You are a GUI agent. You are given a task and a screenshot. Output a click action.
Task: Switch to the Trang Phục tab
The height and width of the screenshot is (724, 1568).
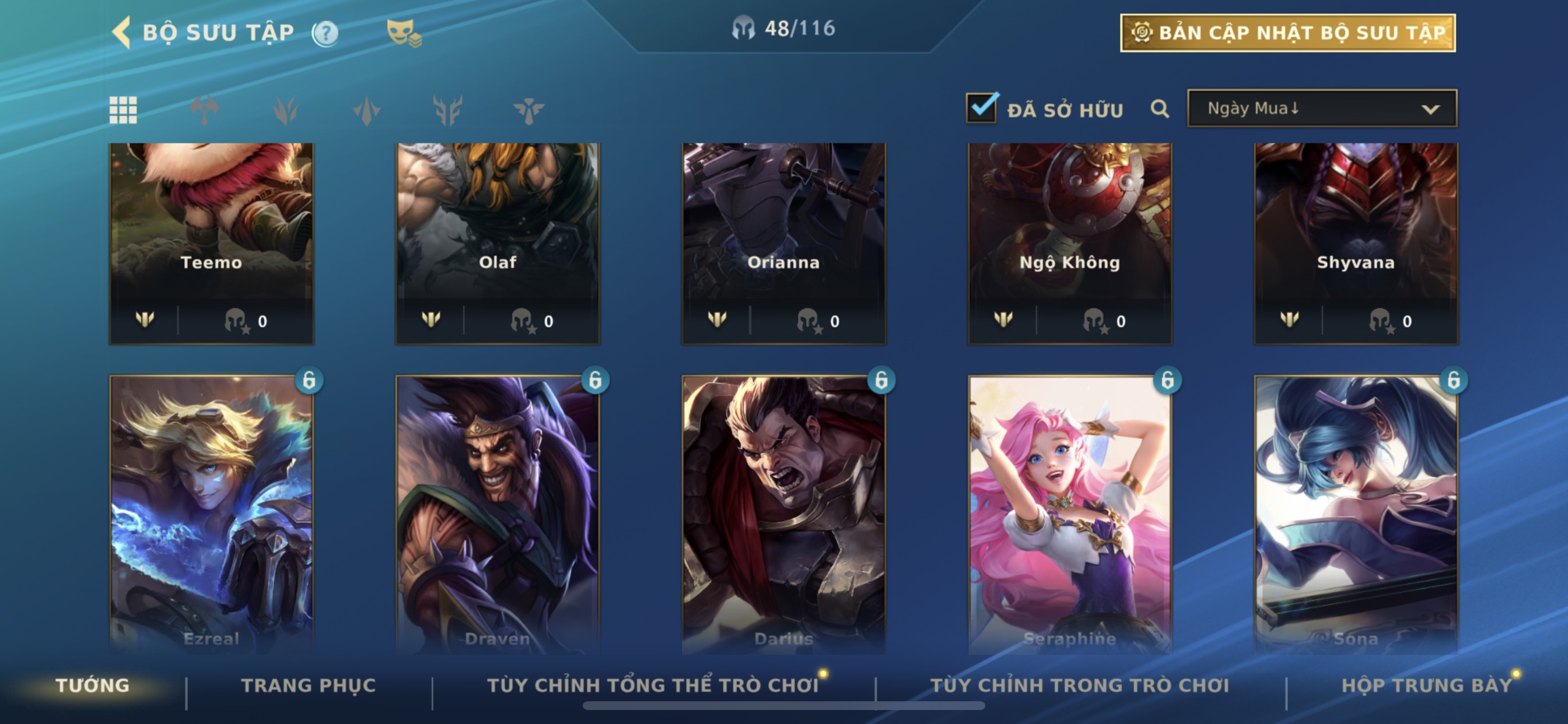[309, 685]
